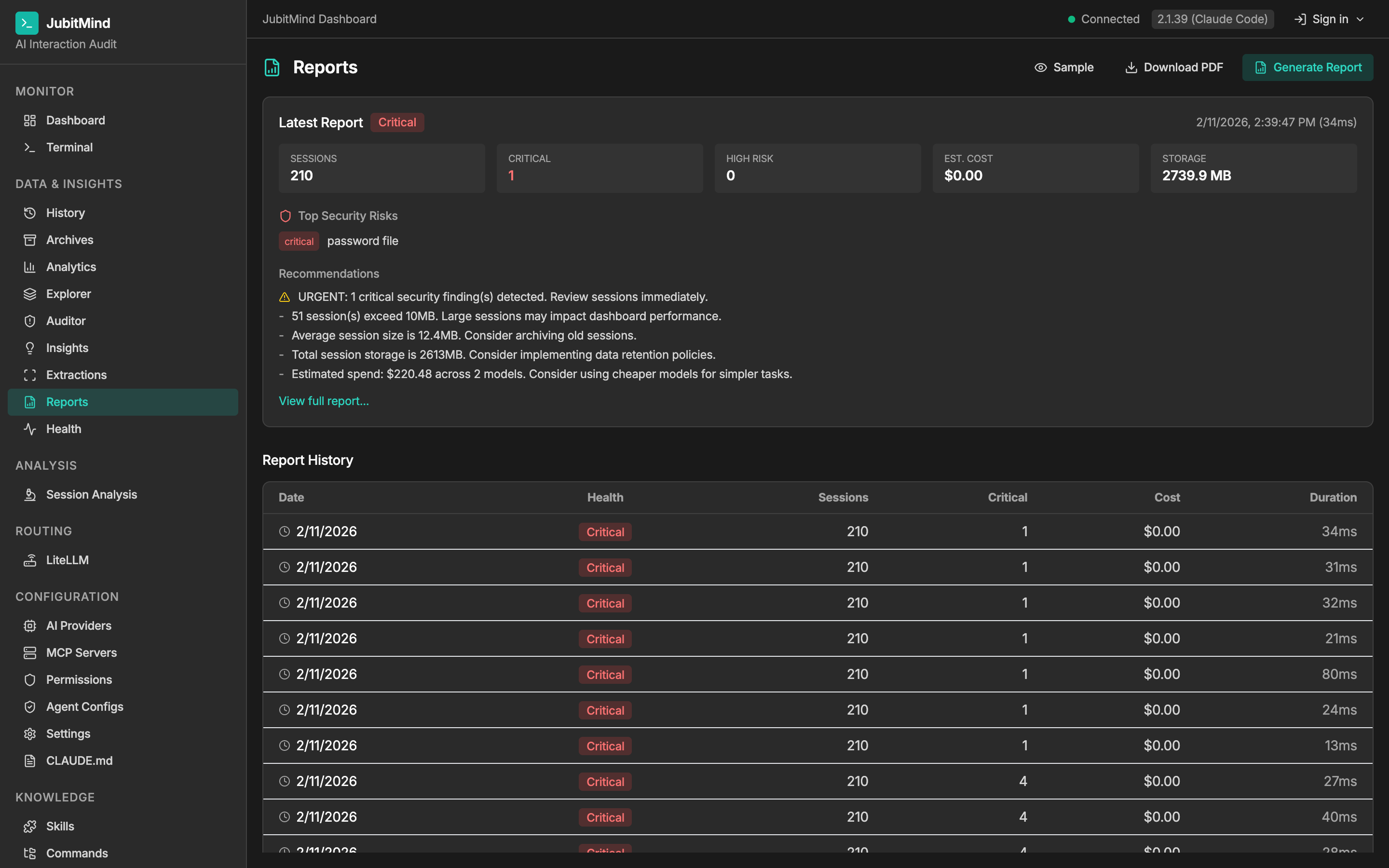Viewport: 1389px width, 868px height.
Task: Open the Skills icon under Knowledge
Action: tap(30, 826)
